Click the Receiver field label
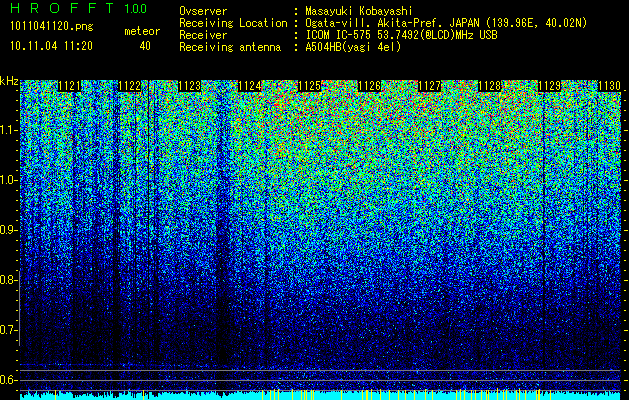This screenshot has width=629, height=400. tap(203, 35)
